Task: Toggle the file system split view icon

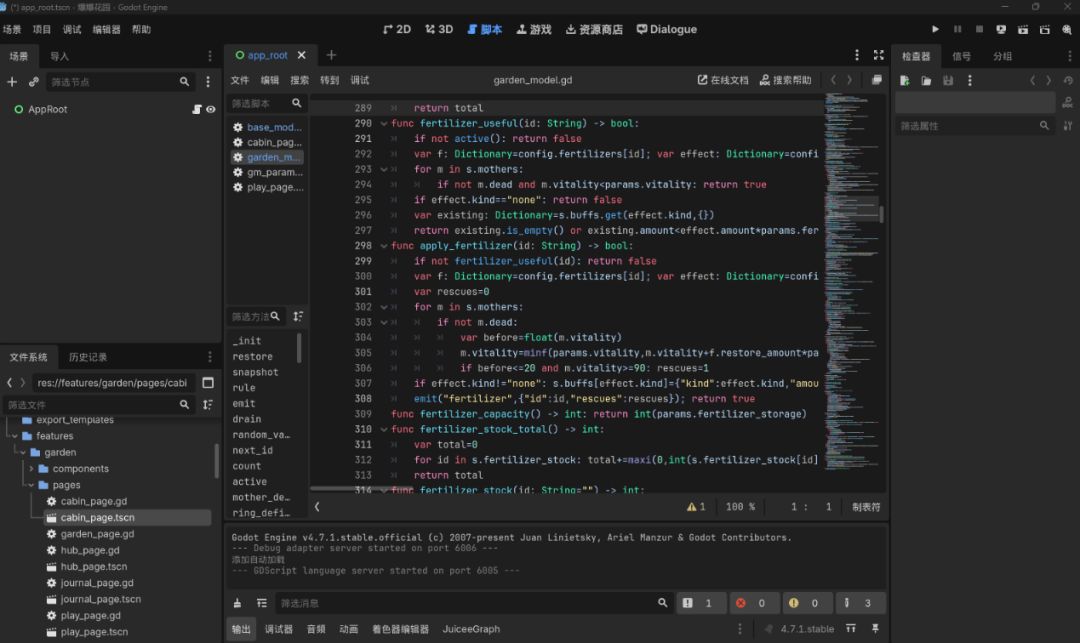Action: pos(208,383)
